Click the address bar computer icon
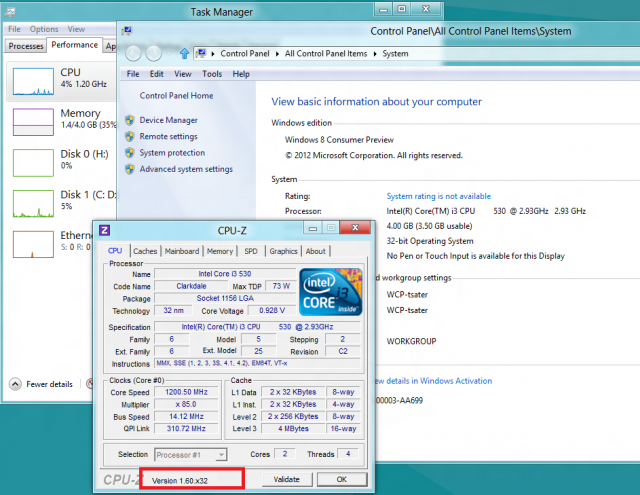This screenshot has width=640, height=495. 201,53
